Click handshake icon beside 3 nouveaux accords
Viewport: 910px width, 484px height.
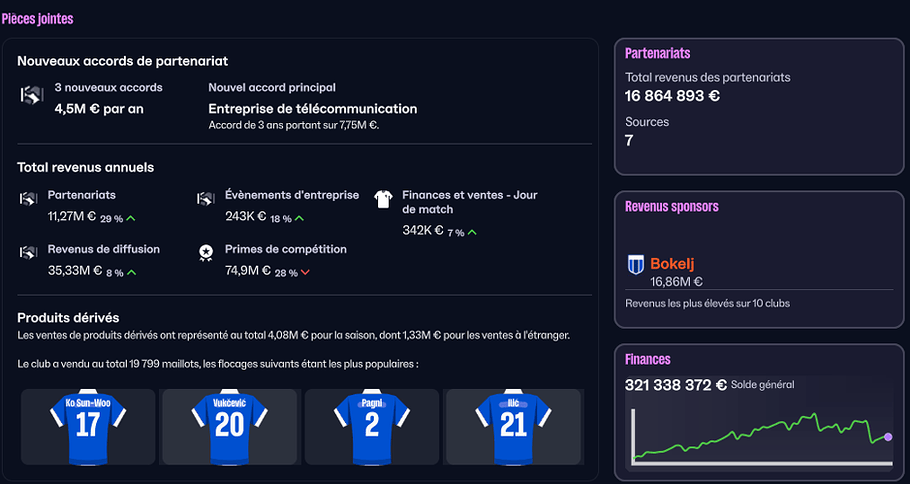32,95
